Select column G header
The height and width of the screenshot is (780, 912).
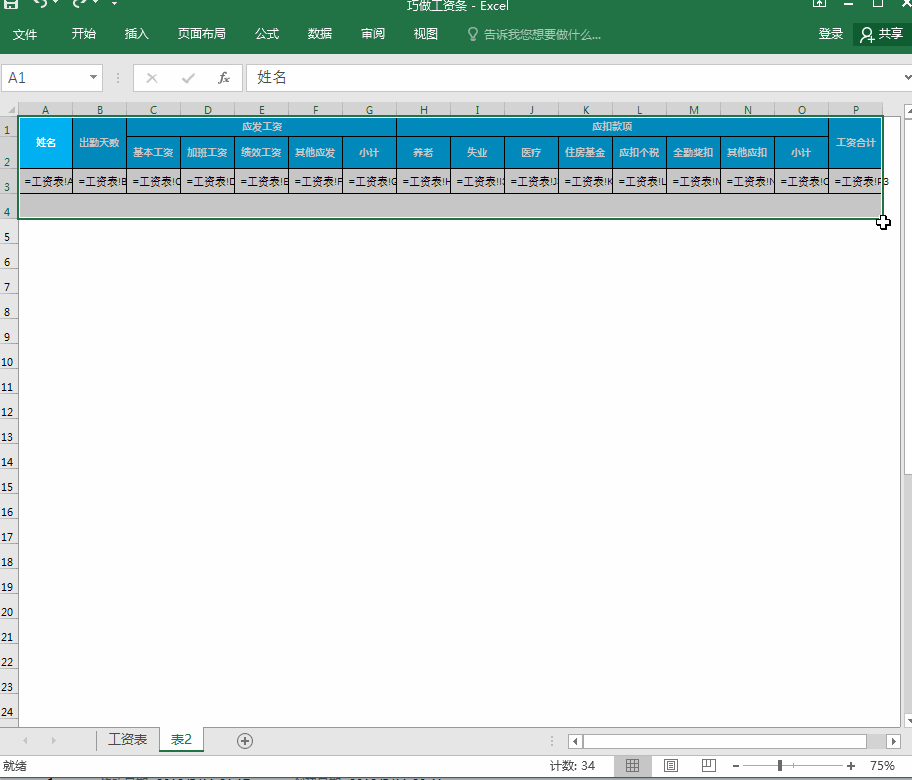[369, 109]
